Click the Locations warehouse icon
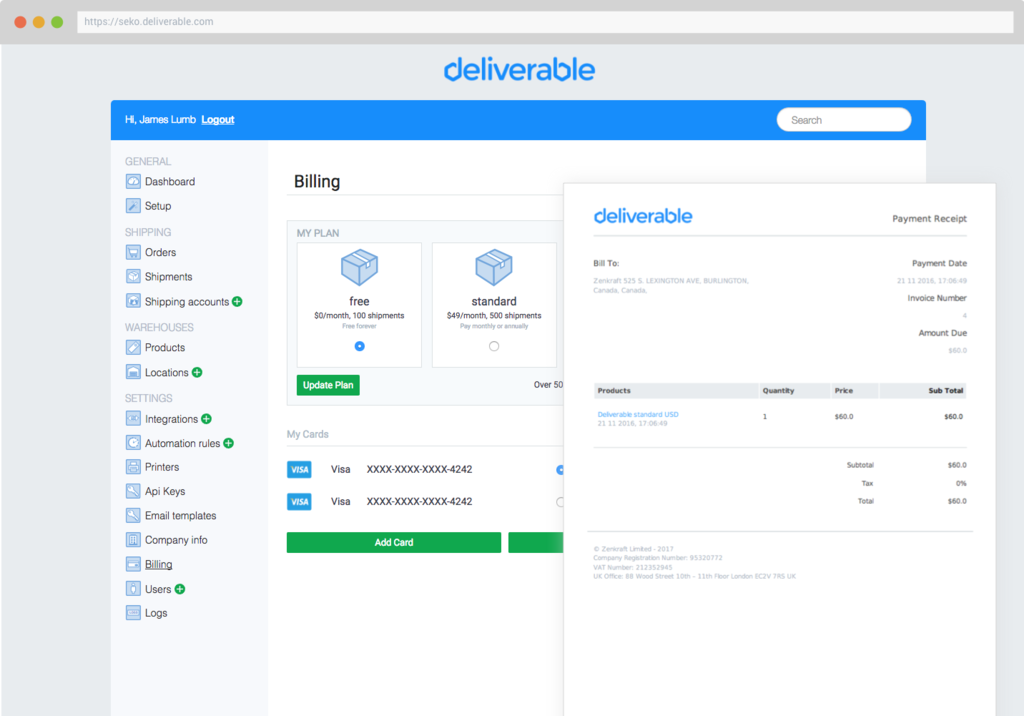 click(x=133, y=372)
